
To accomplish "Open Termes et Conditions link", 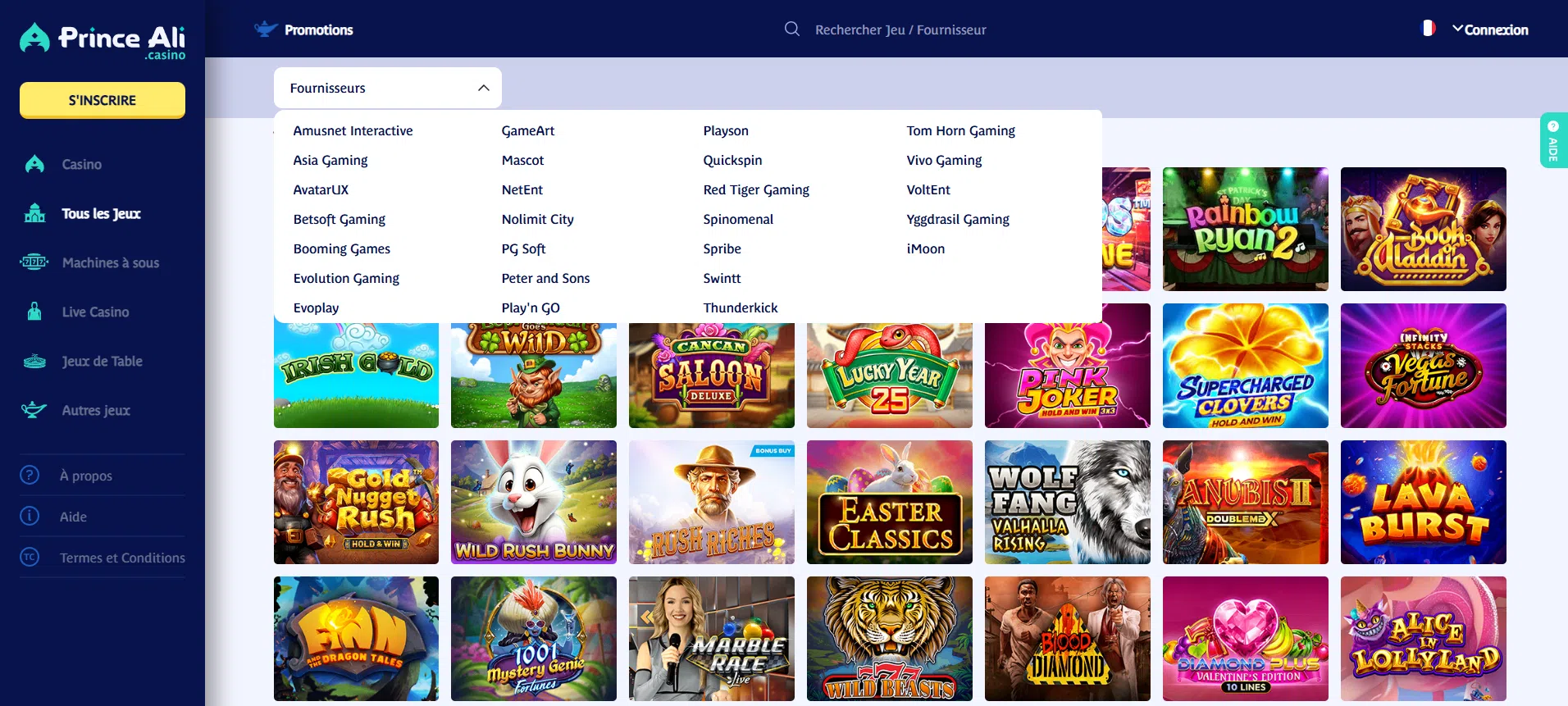I will click(122, 558).
